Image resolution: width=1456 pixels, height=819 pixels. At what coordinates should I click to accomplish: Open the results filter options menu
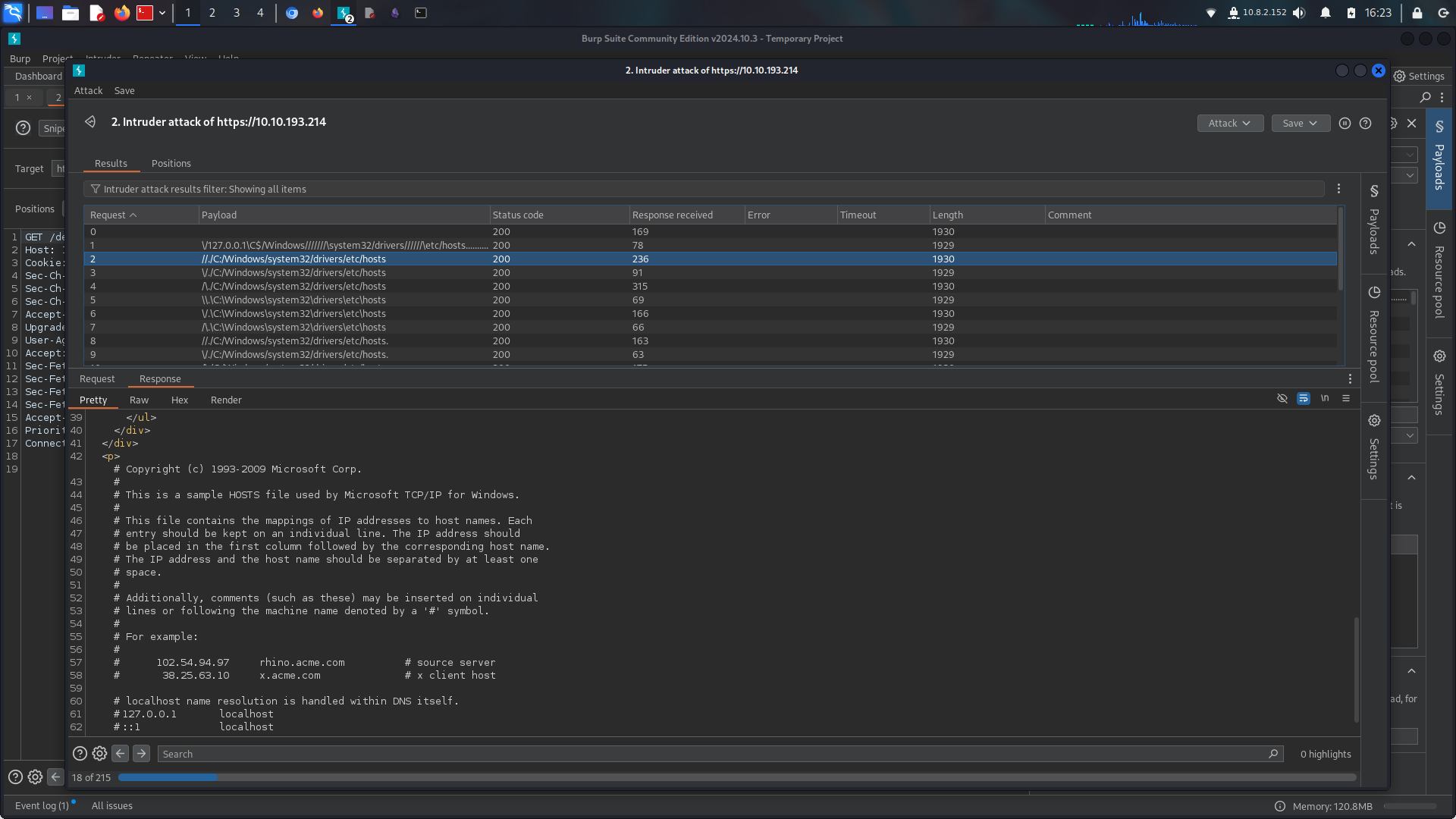(x=1338, y=189)
